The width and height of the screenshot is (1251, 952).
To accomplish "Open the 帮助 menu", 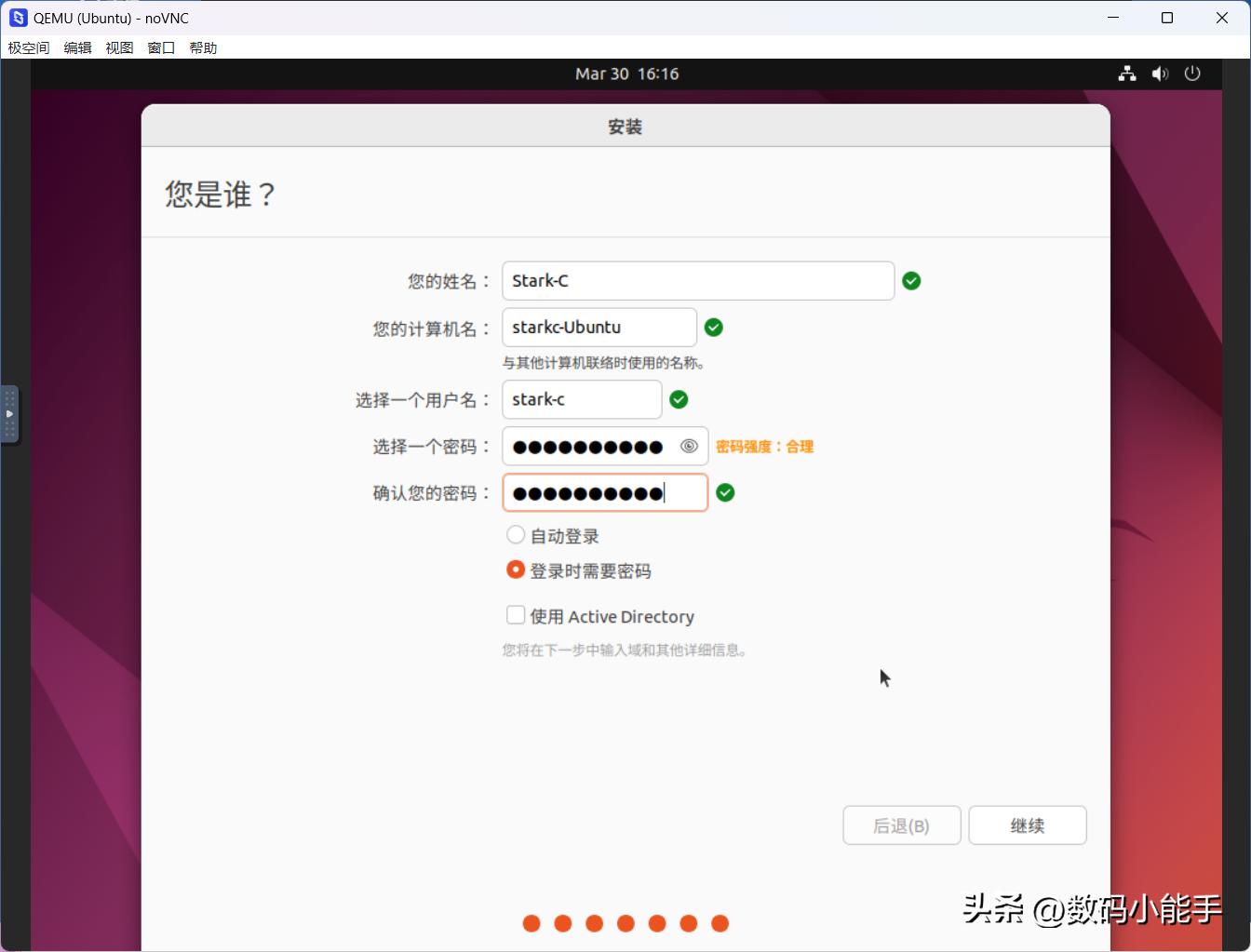I will pos(203,47).
